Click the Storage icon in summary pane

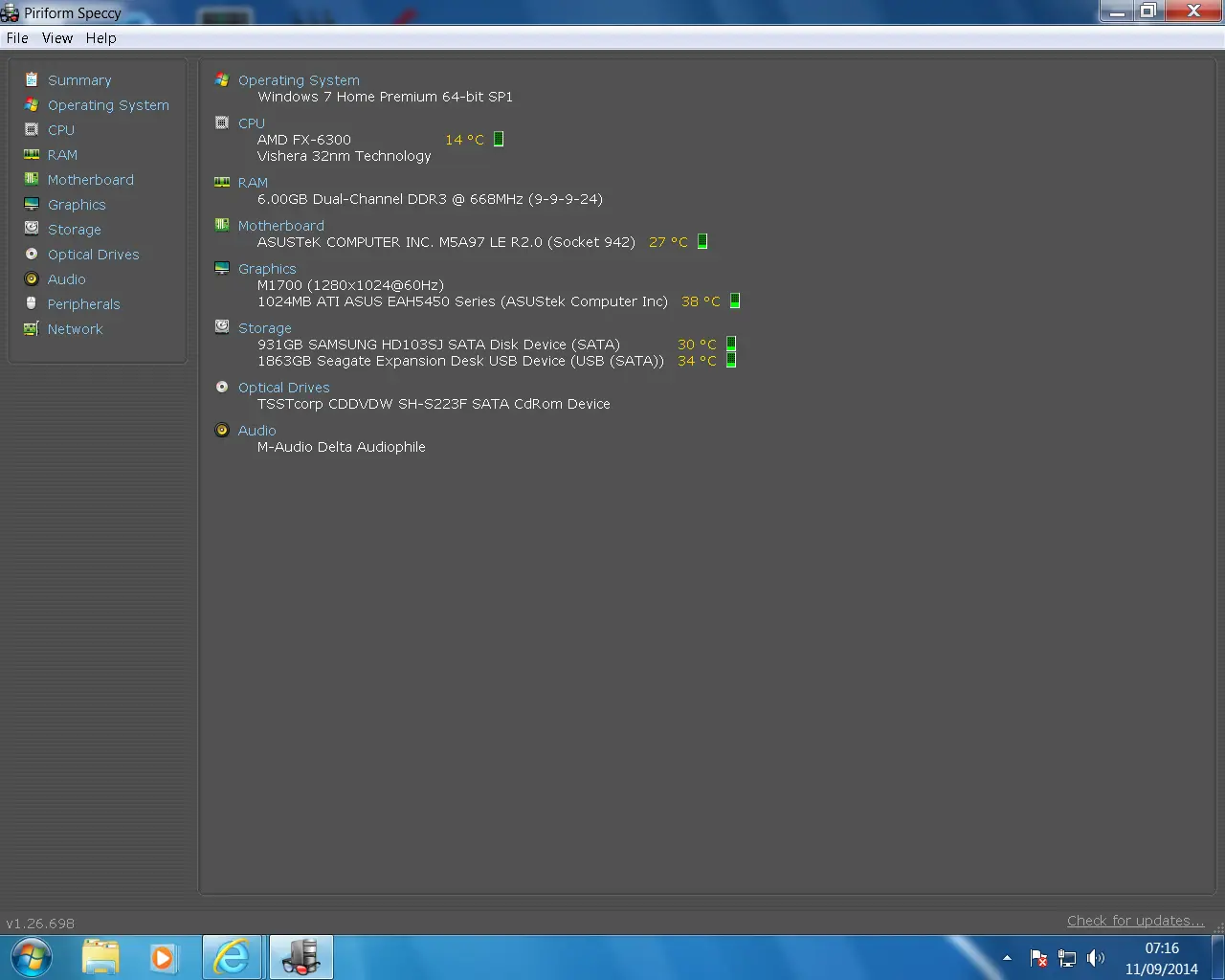(222, 326)
